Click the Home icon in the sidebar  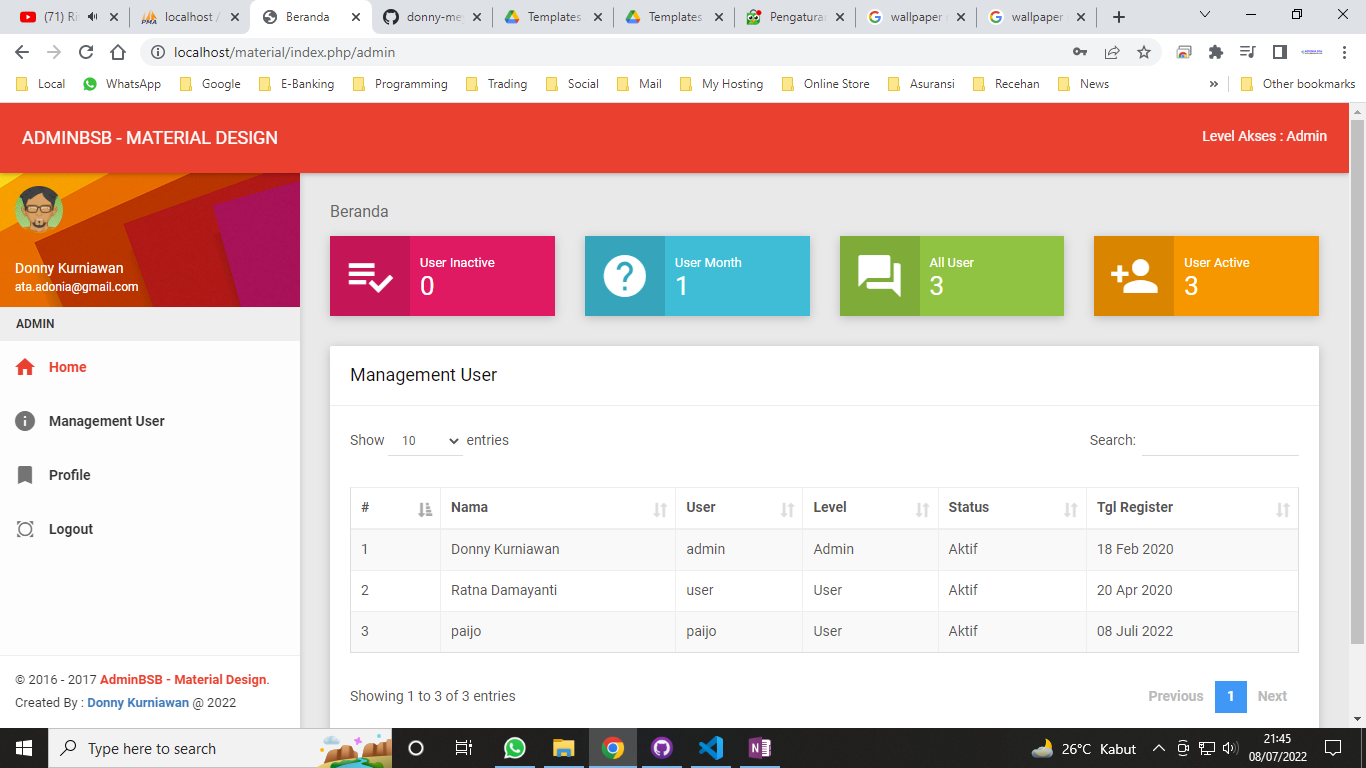[25, 367]
